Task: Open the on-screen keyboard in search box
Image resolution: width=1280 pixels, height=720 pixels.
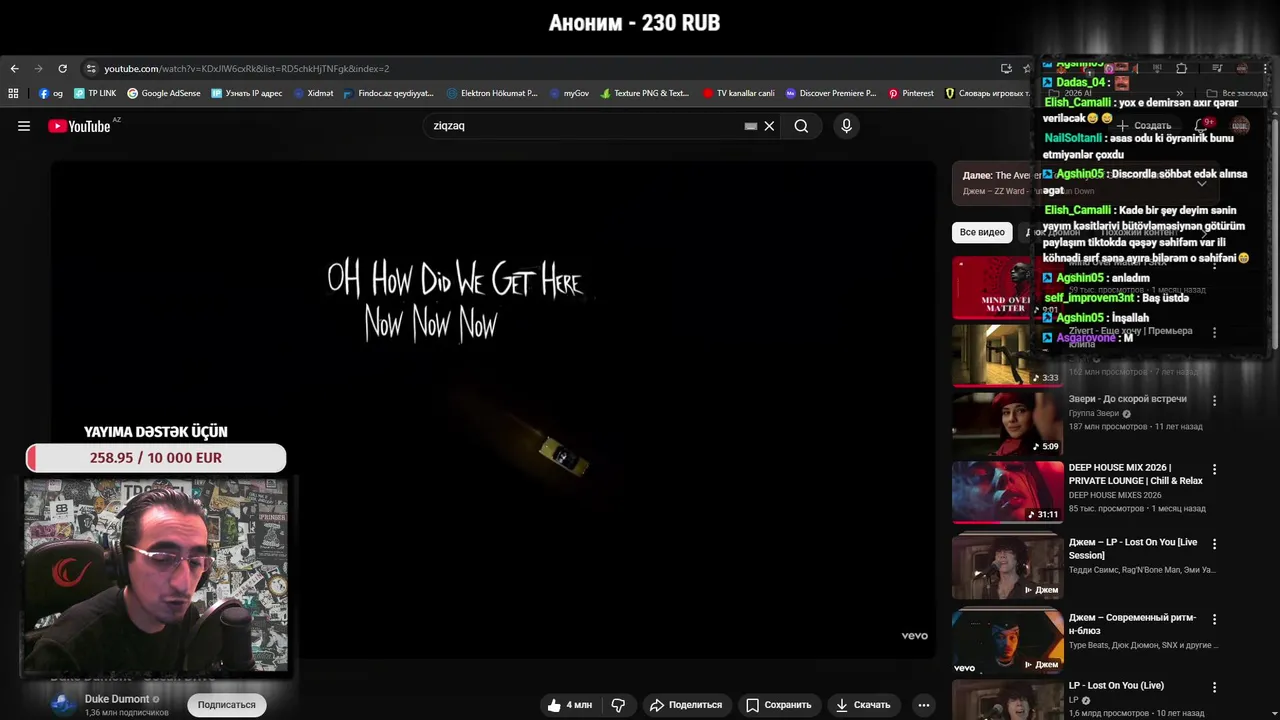Action: 751,126
